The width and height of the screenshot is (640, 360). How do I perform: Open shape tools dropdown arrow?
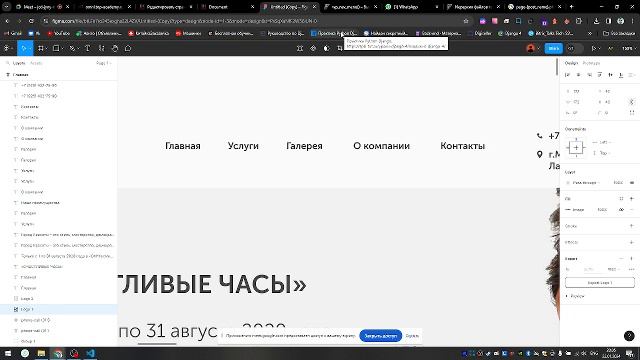62,49
